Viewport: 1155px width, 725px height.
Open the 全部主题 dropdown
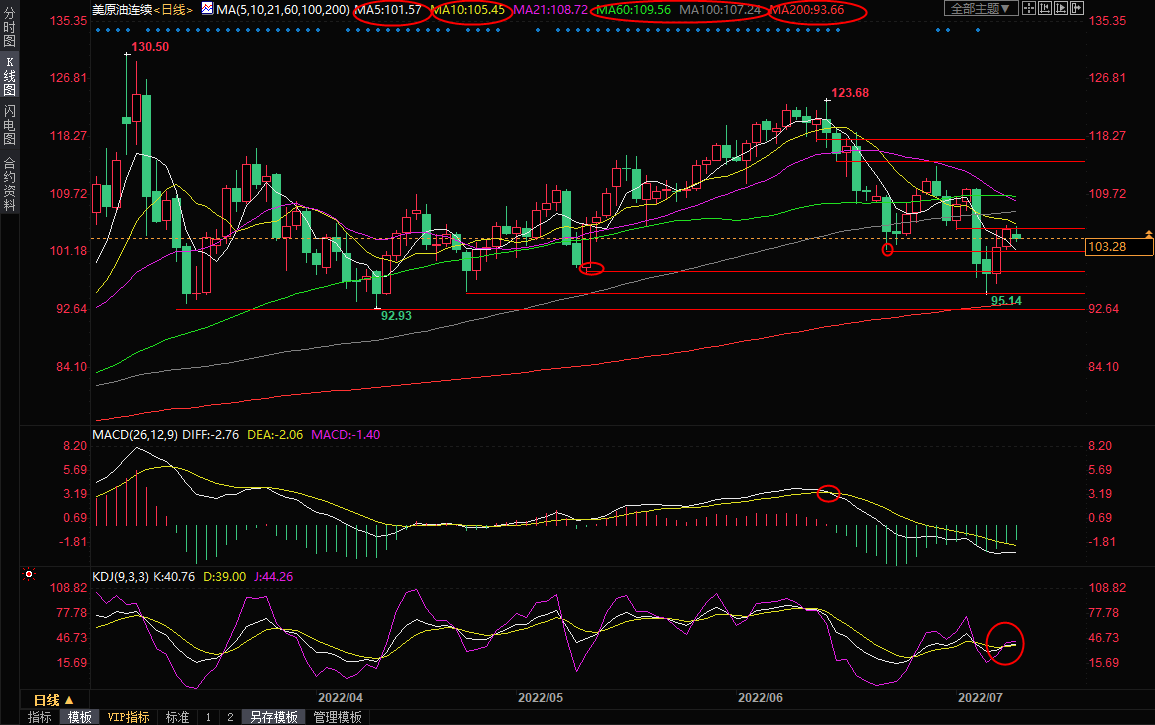click(x=980, y=8)
